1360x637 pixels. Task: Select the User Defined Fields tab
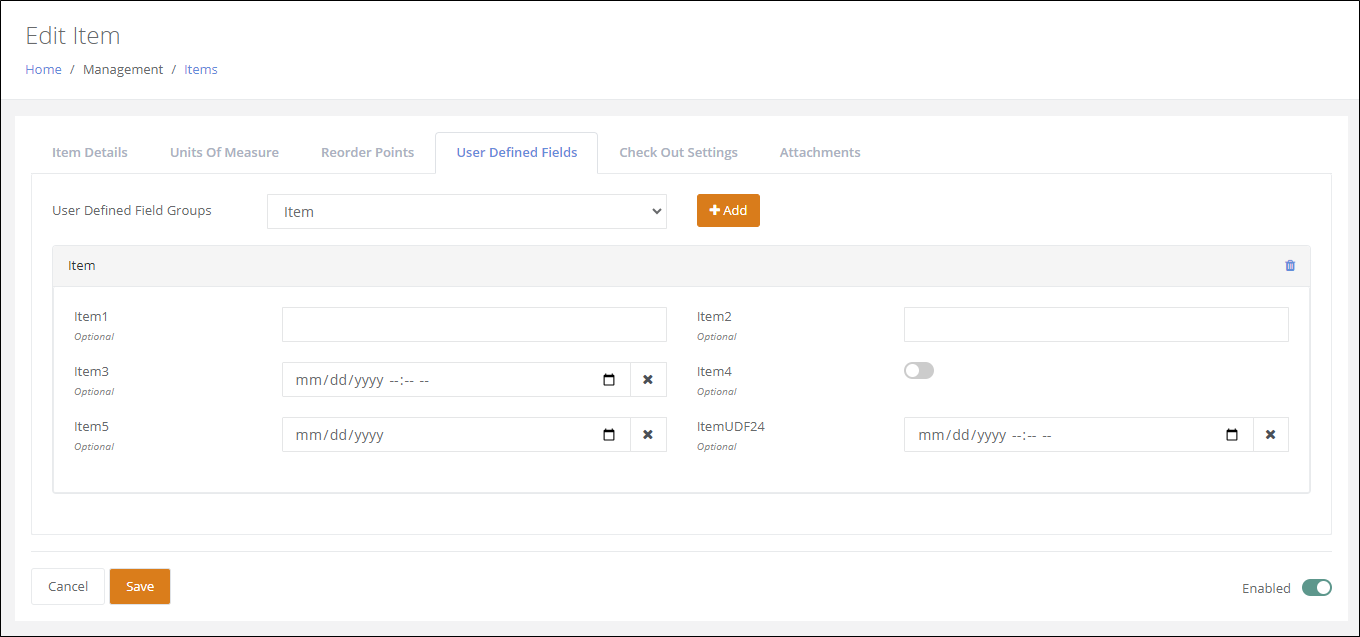(x=517, y=153)
